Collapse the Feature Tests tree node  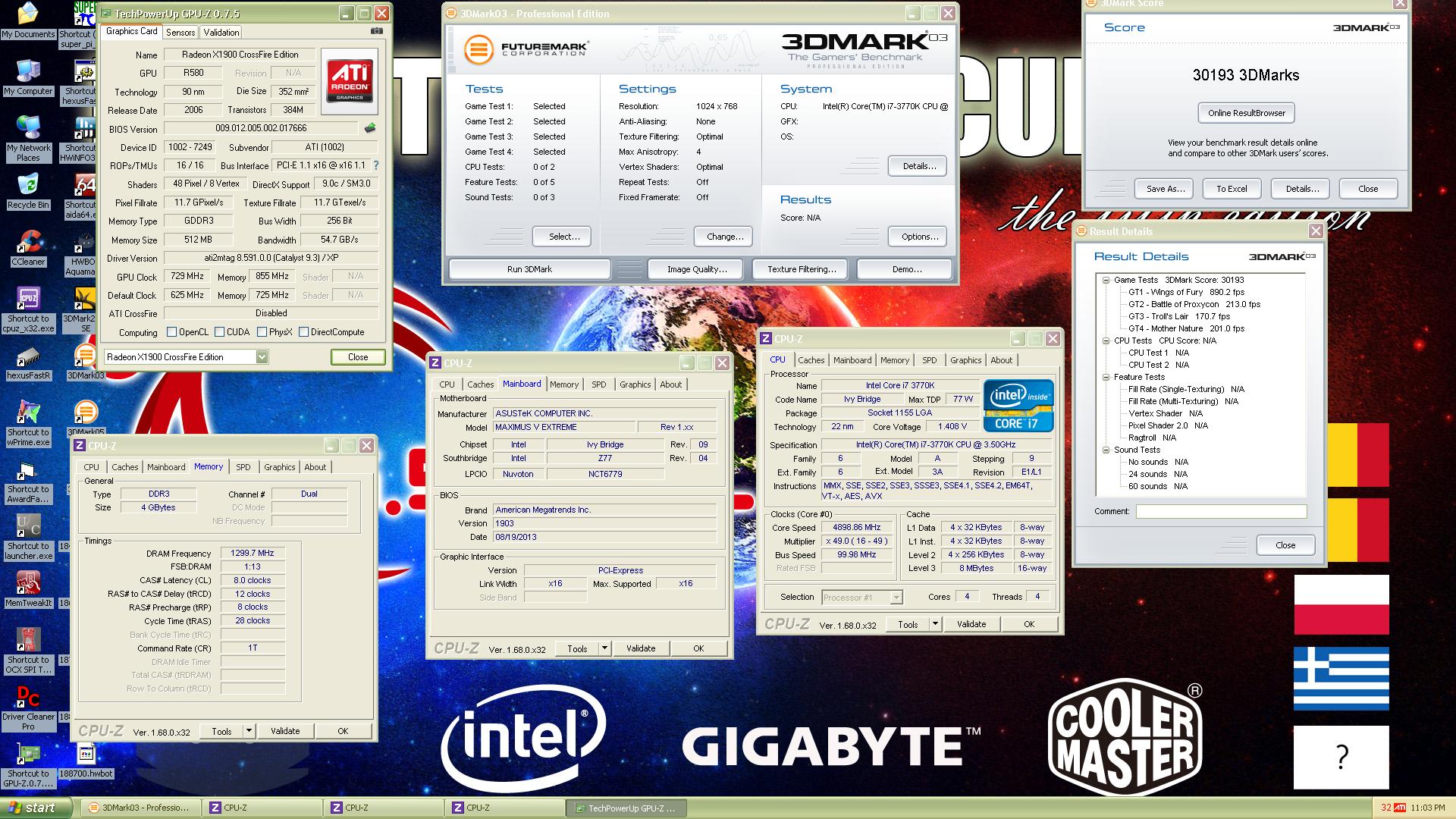(1106, 377)
